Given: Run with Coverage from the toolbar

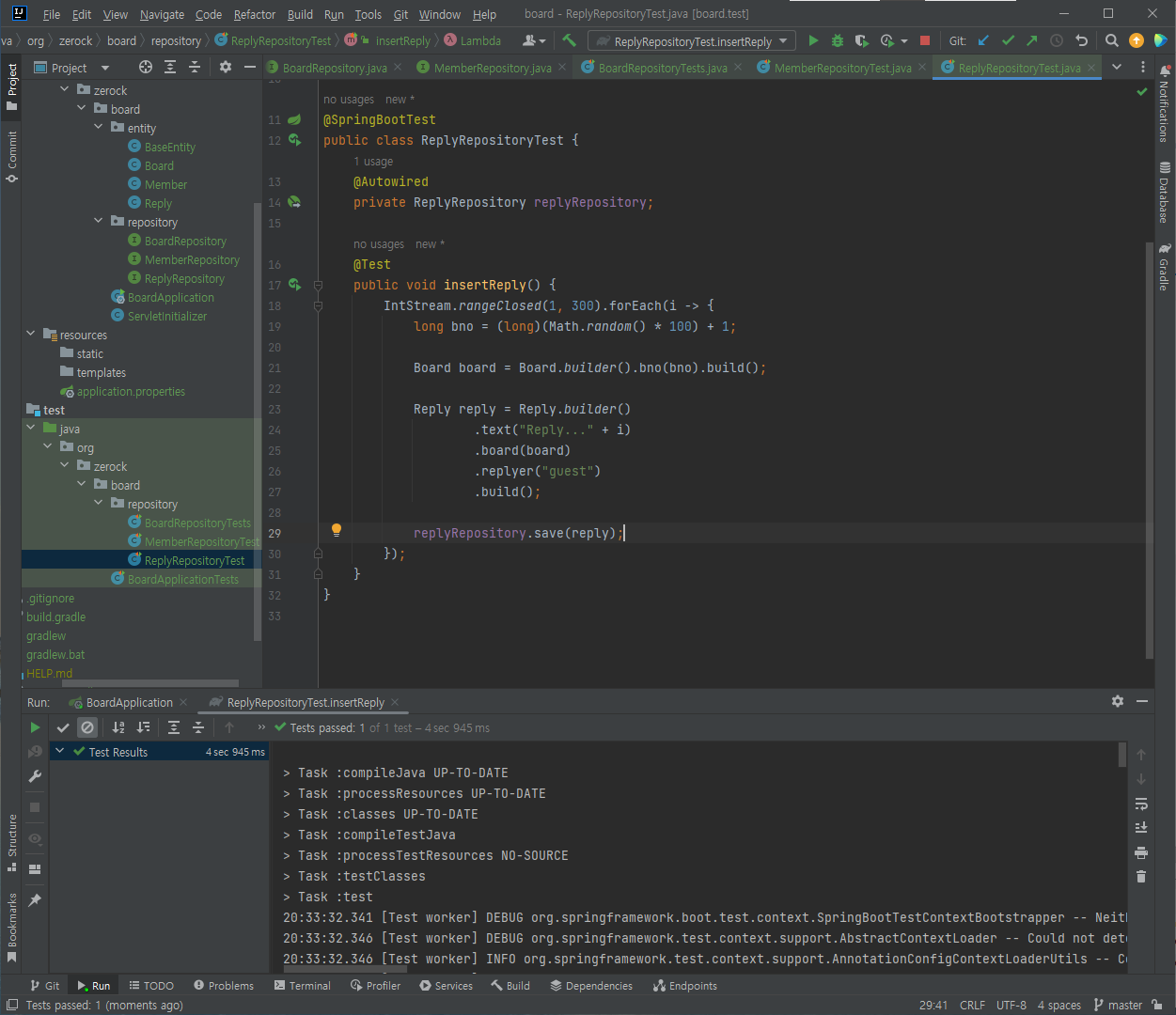Looking at the screenshot, I should click(861, 40).
